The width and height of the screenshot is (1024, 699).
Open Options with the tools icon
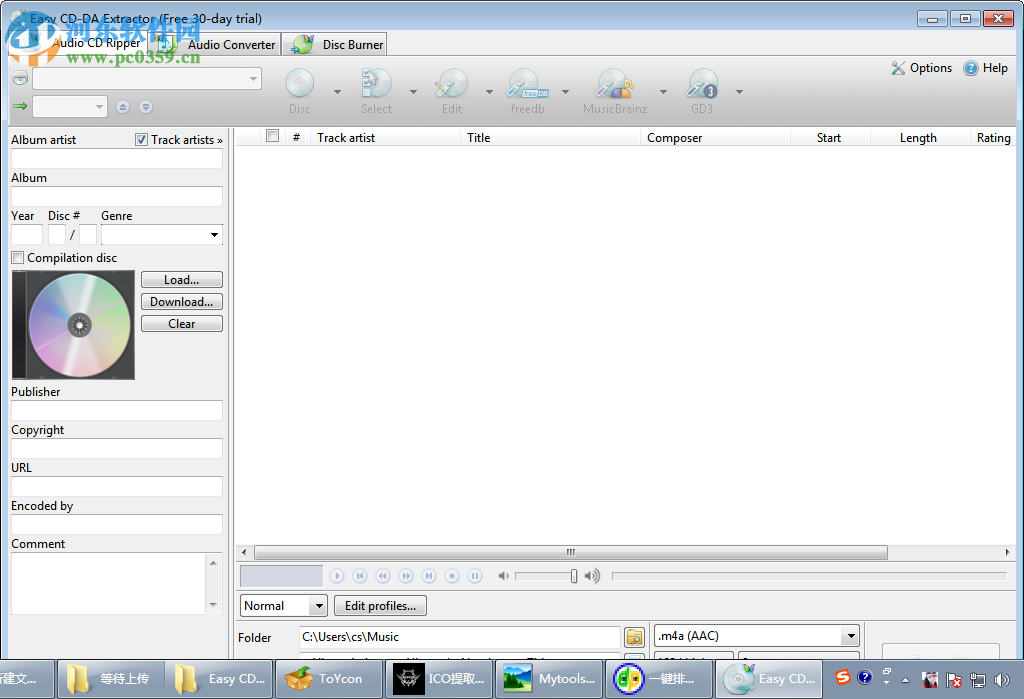coord(899,68)
